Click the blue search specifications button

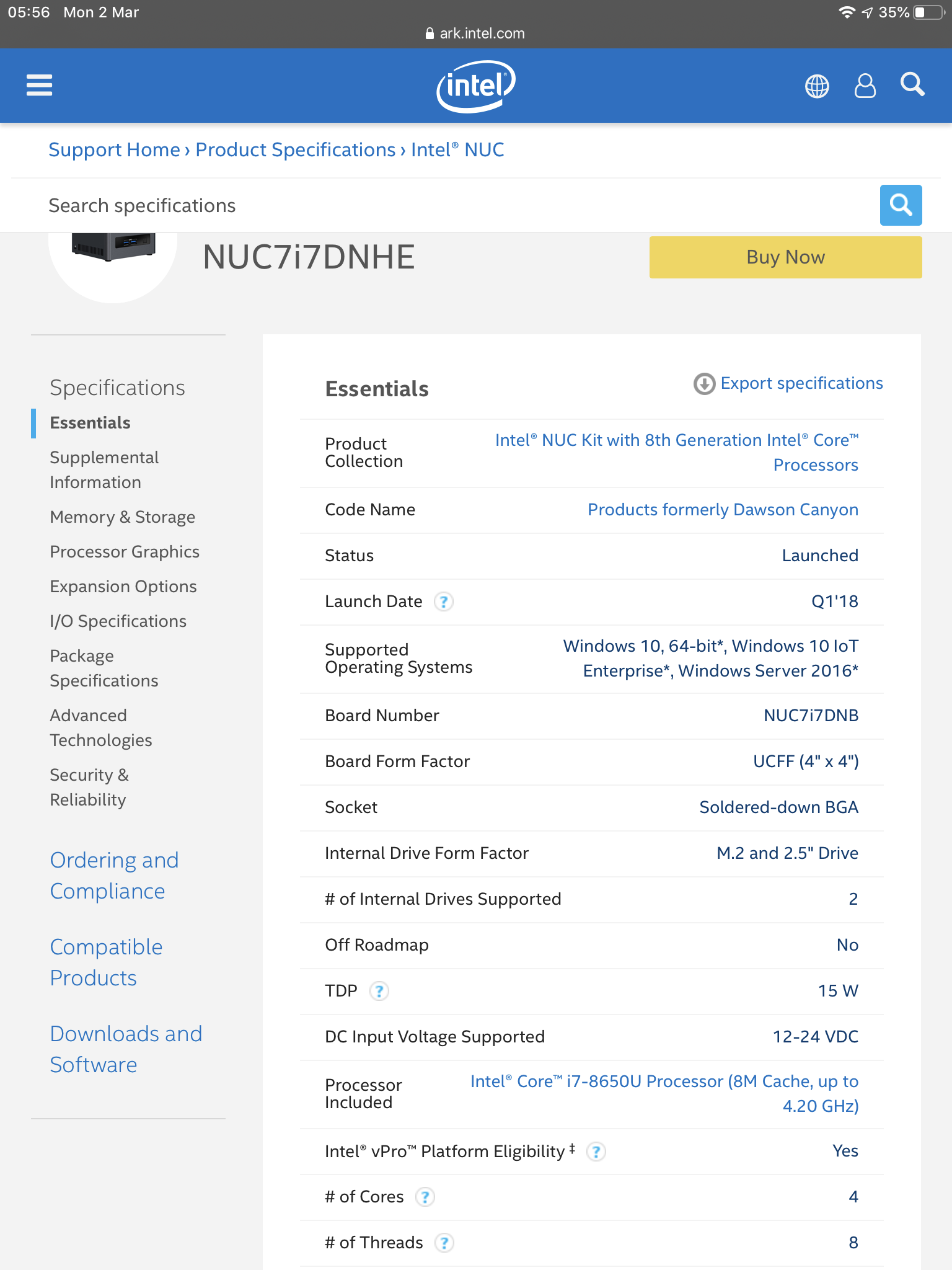[901, 205]
